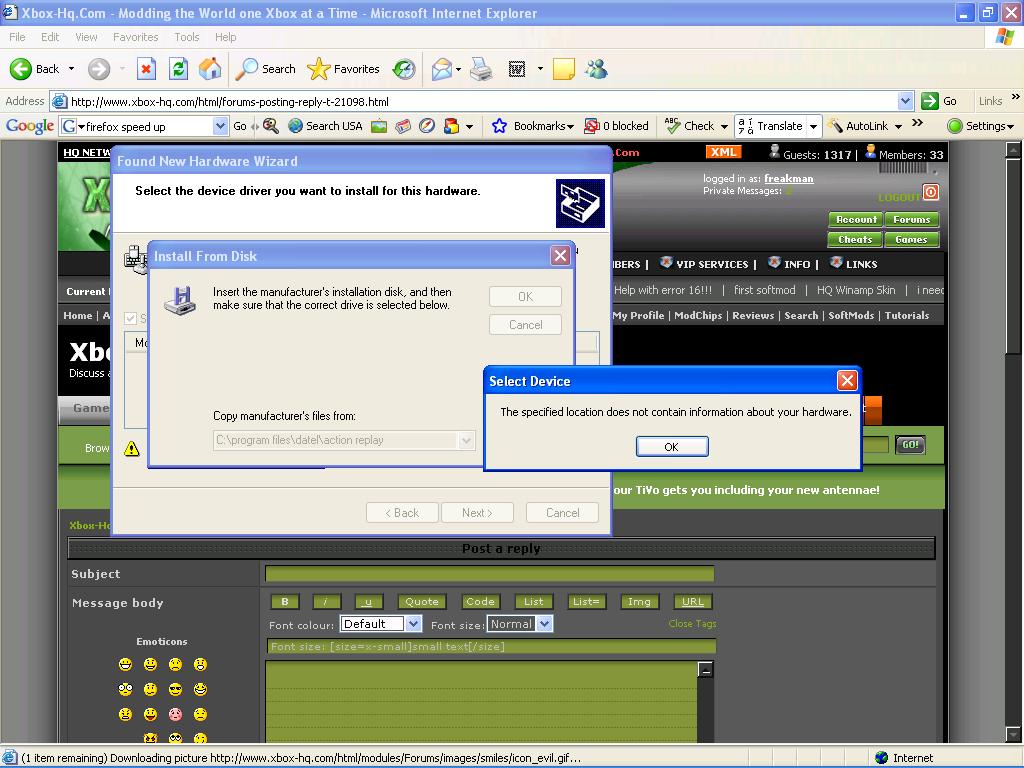This screenshot has height=768, width=1024.
Task: Click the freakman username link
Action: [788, 179]
